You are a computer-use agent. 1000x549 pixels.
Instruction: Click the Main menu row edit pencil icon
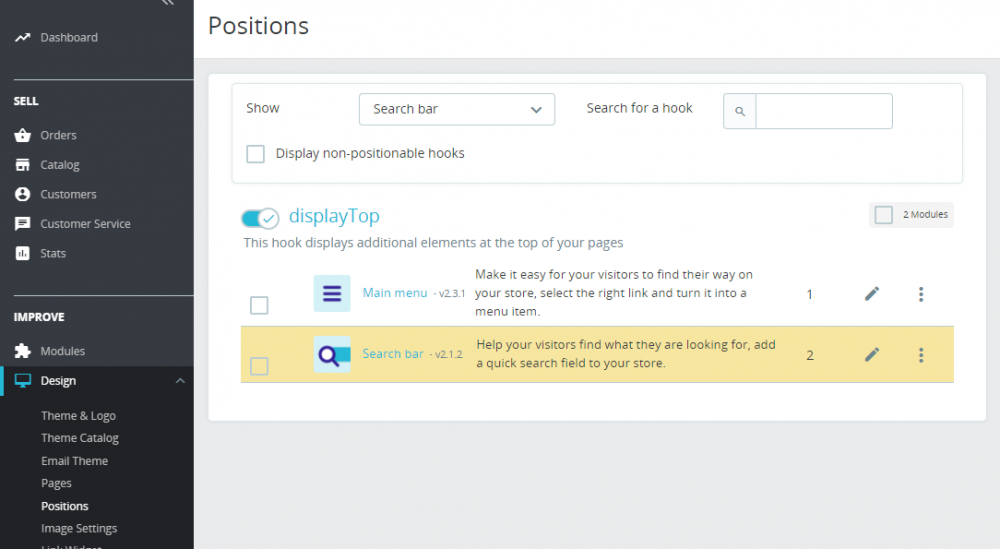[872, 293]
